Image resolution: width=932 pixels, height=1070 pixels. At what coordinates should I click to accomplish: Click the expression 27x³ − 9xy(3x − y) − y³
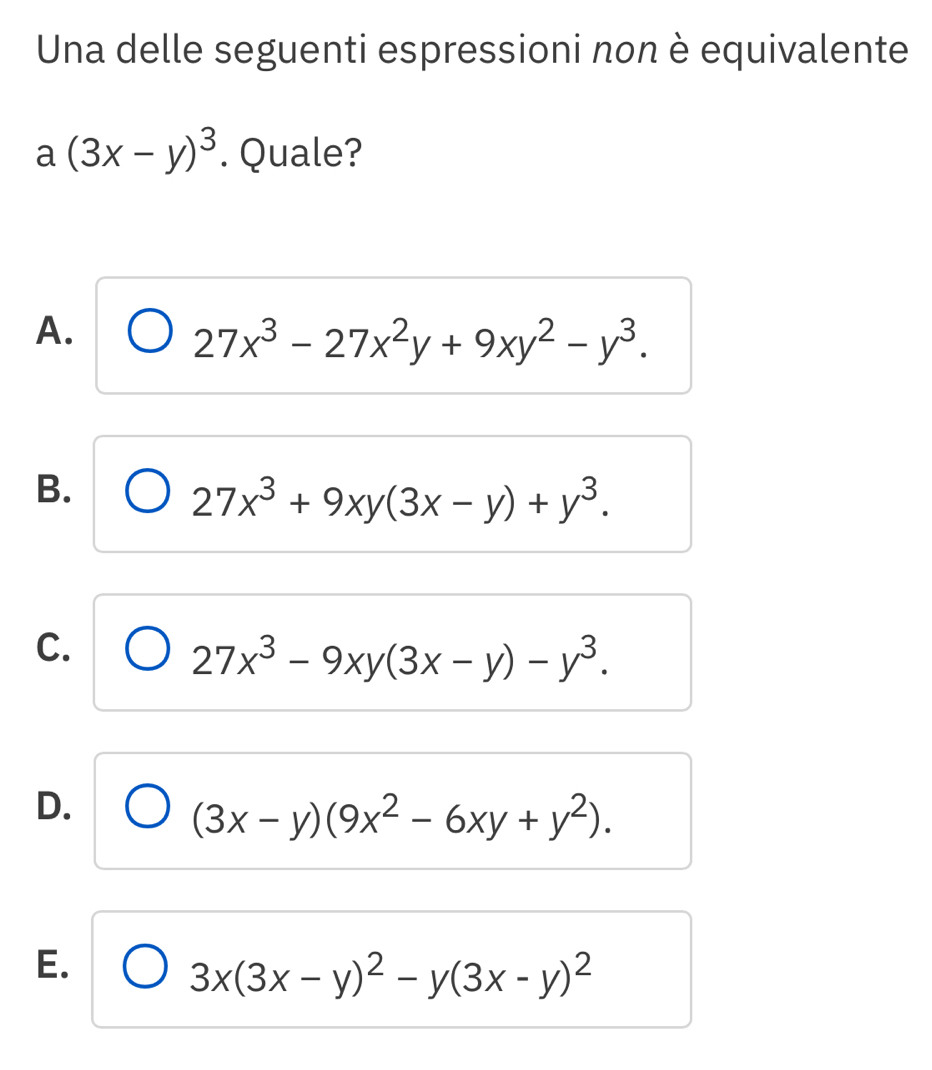click(400, 658)
